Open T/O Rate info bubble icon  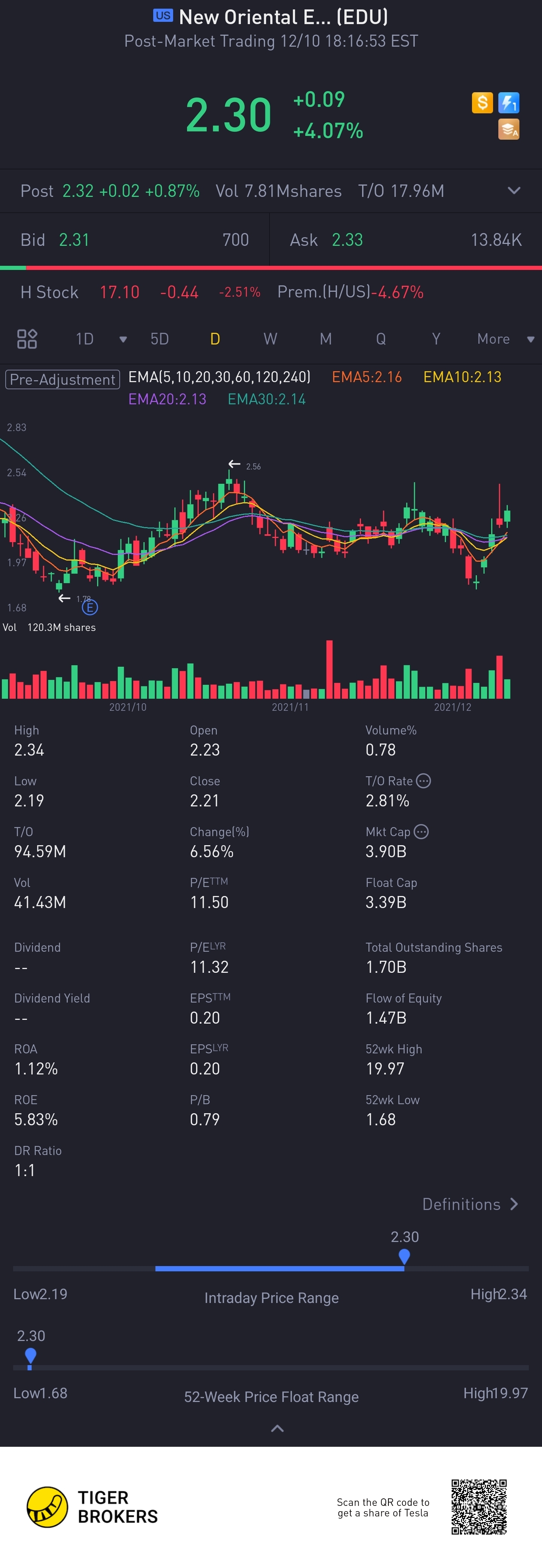coord(423,780)
